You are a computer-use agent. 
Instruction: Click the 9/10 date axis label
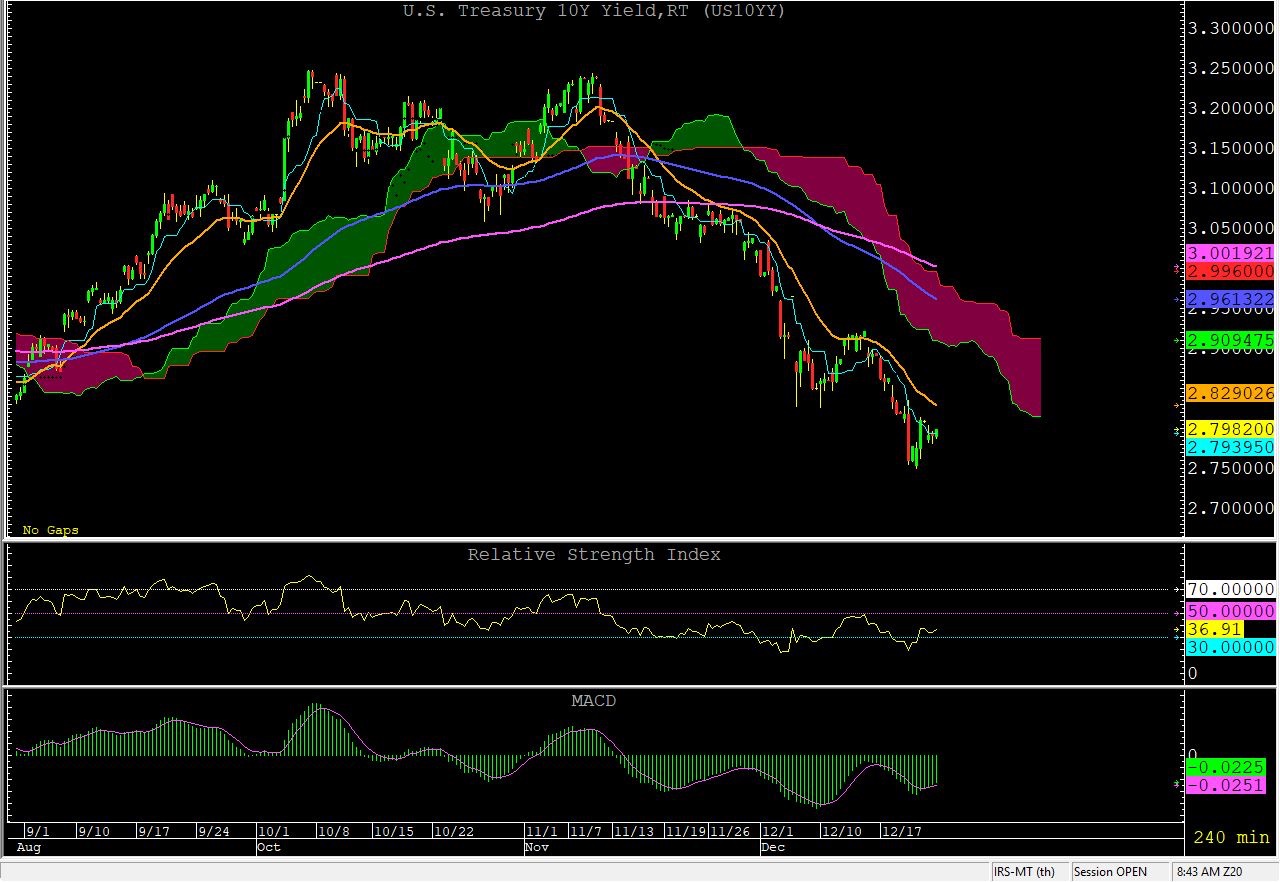pyautogui.click(x=92, y=832)
